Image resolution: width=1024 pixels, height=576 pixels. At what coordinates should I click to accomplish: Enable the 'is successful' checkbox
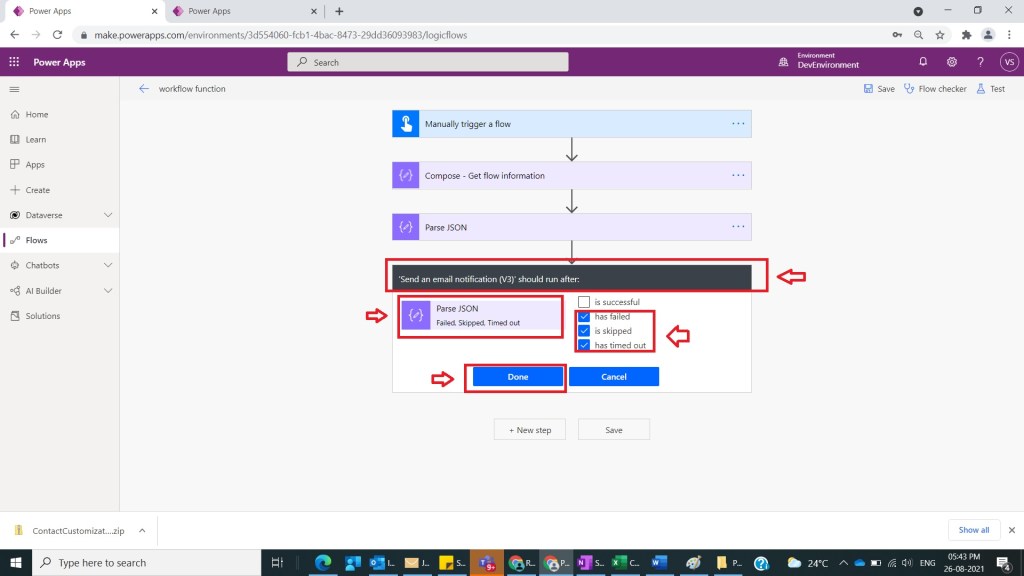(584, 302)
